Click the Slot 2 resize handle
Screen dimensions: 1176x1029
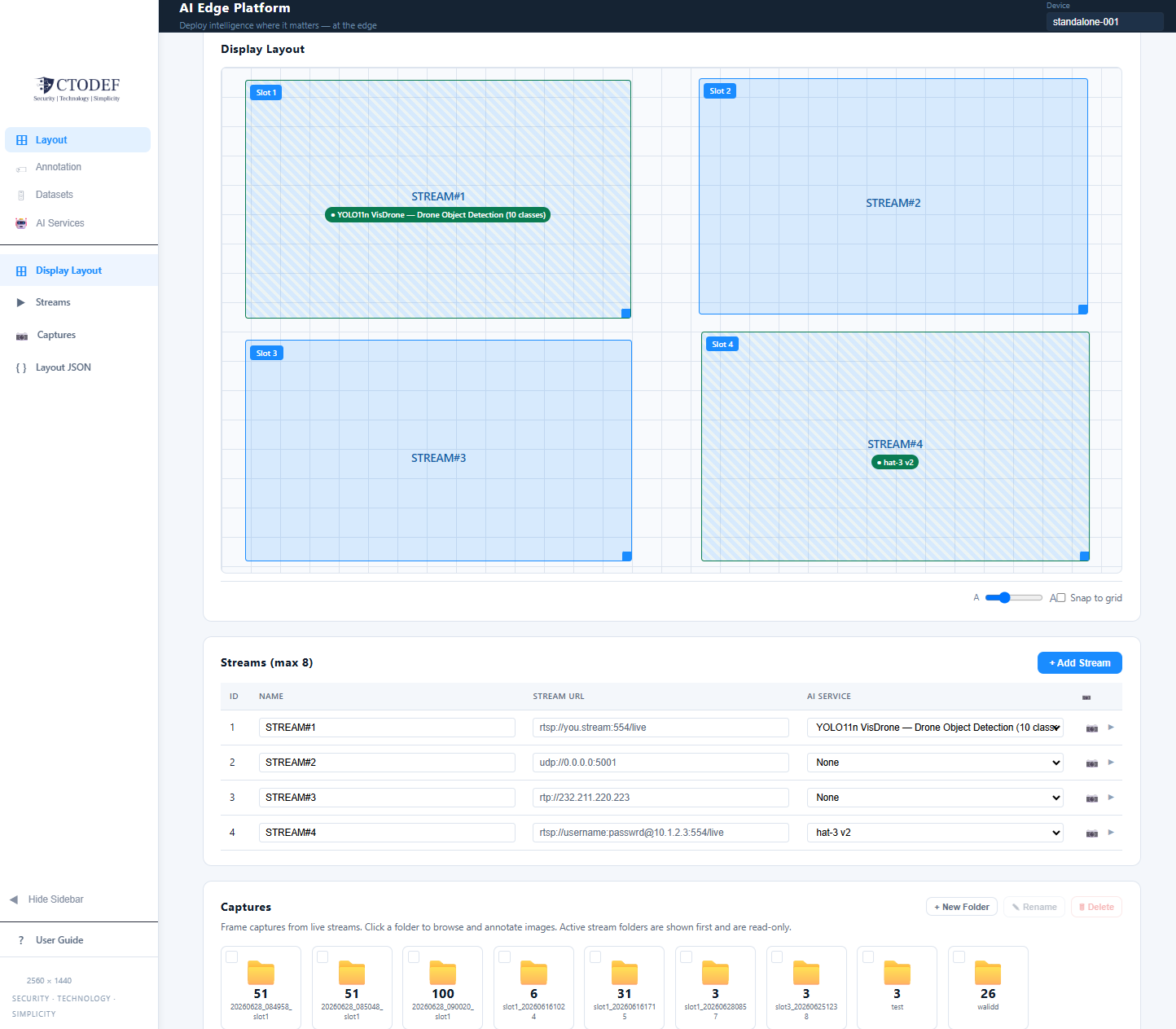click(x=1083, y=309)
